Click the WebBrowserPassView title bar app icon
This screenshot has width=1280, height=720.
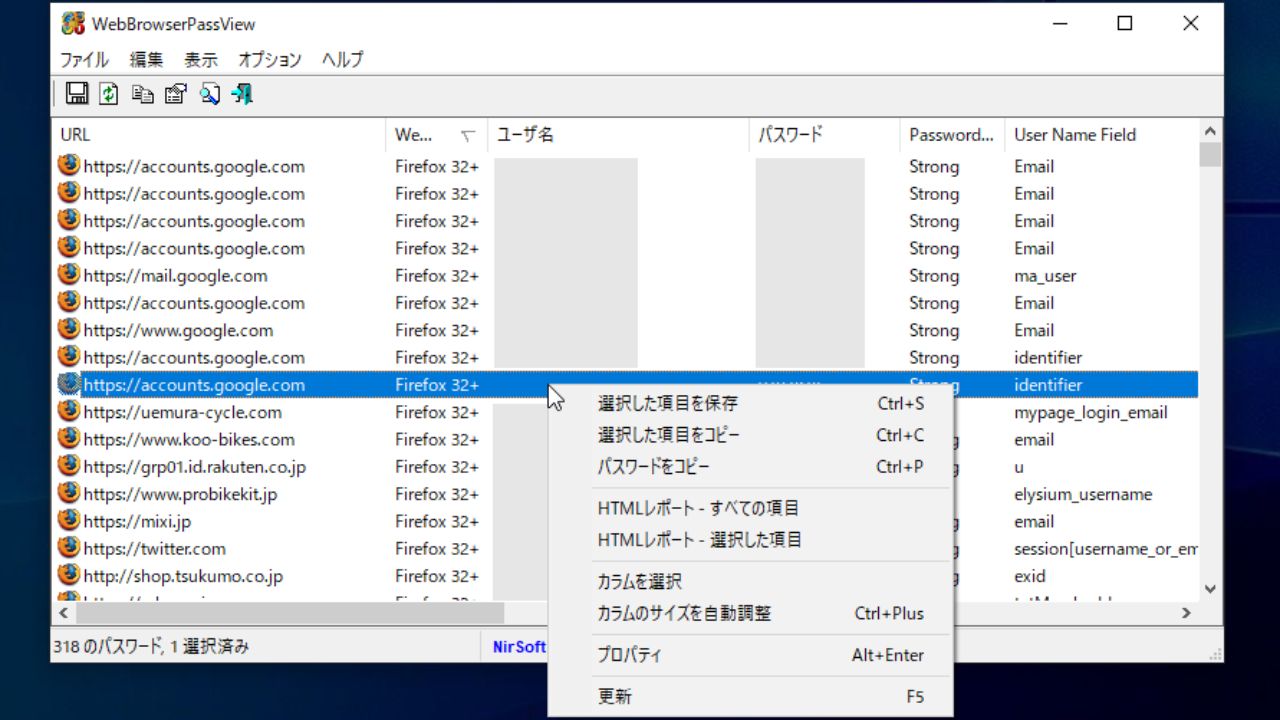tap(73, 23)
